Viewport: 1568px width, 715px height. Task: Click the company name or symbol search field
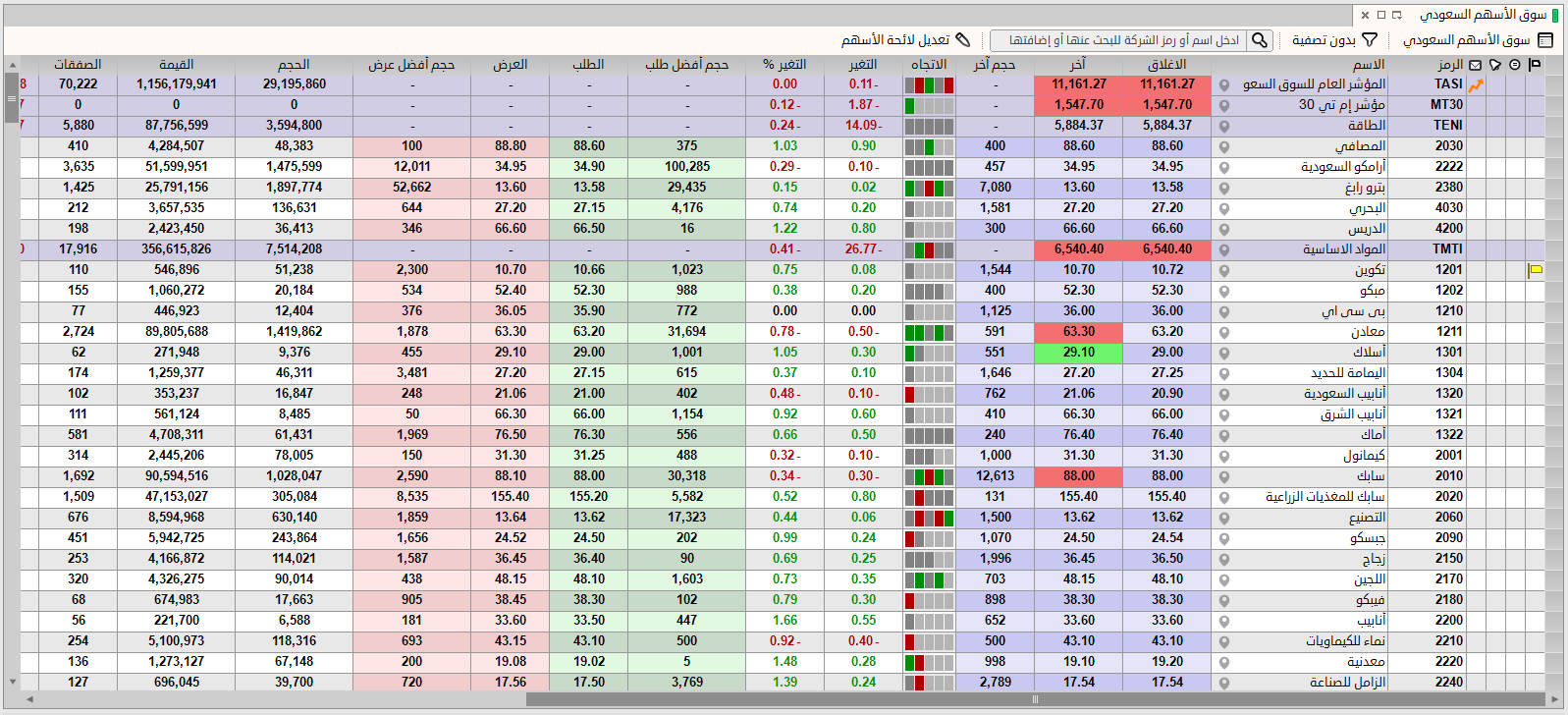pos(1119,40)
